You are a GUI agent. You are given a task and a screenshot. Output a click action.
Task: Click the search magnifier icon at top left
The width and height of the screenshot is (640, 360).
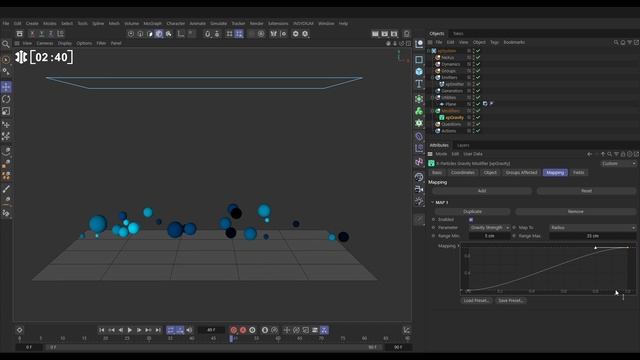[6, 44]
